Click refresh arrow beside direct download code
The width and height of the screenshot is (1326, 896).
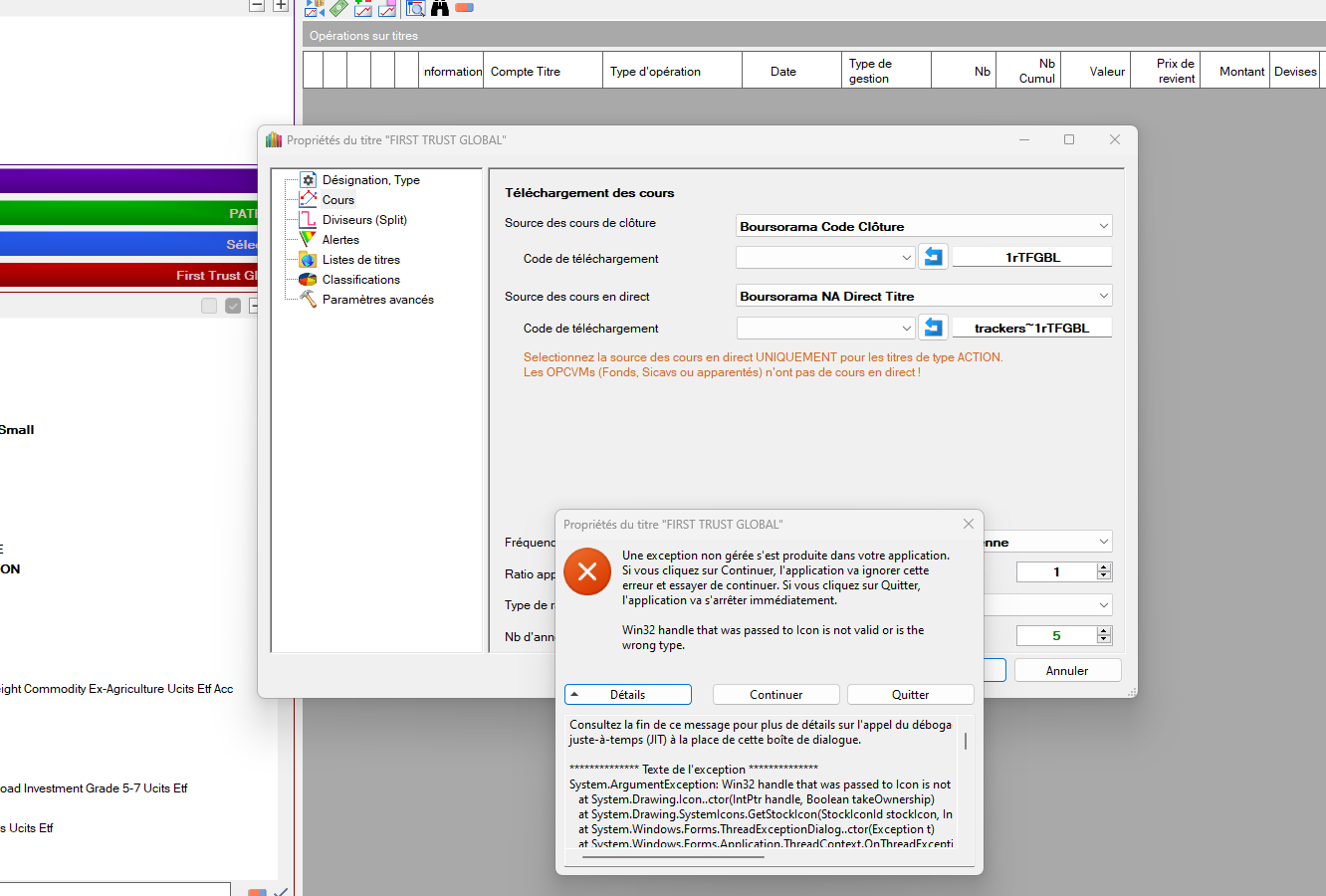[x=933, y=328]
